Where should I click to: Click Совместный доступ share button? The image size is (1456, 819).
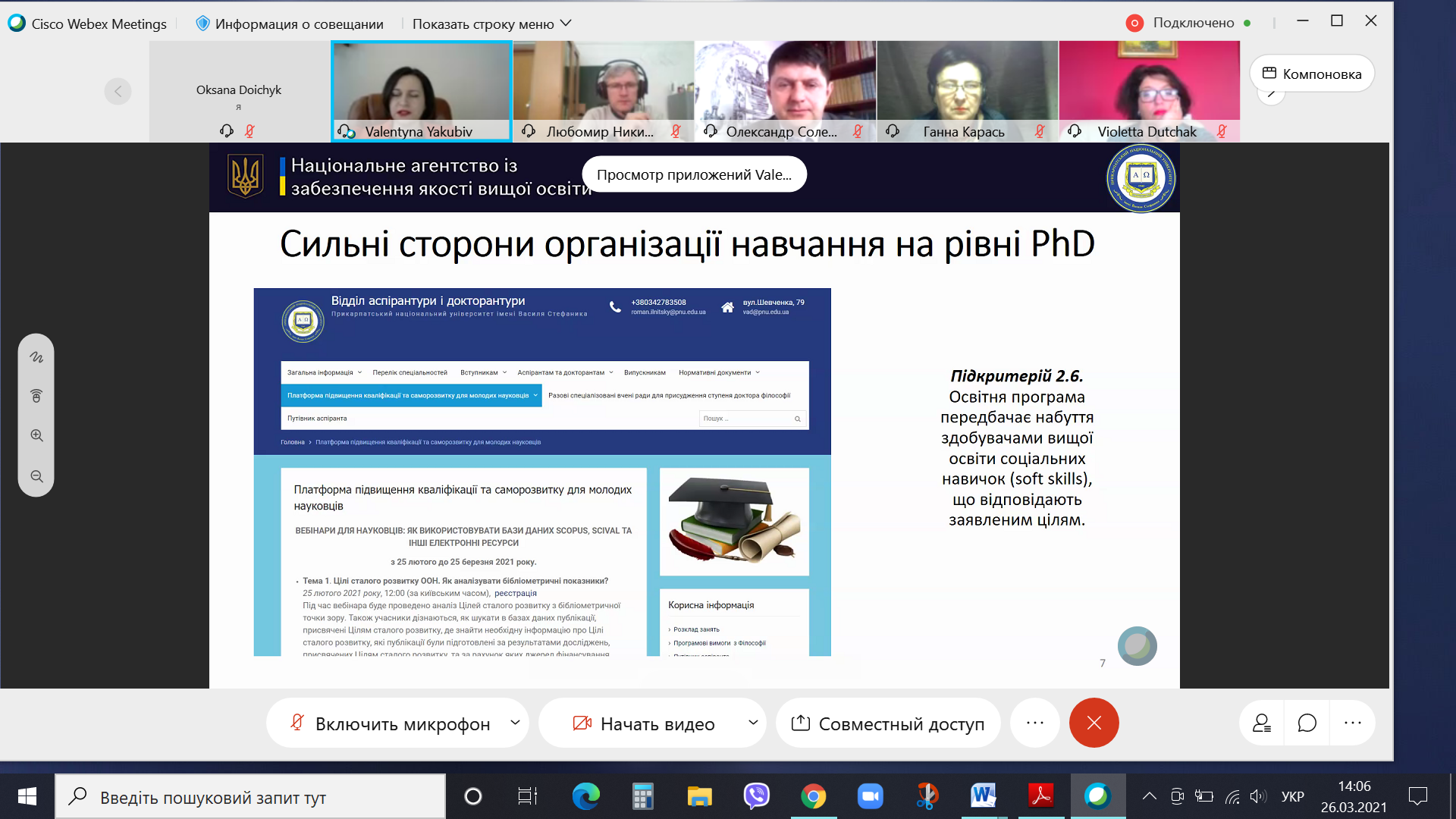(x=887, y=723)
